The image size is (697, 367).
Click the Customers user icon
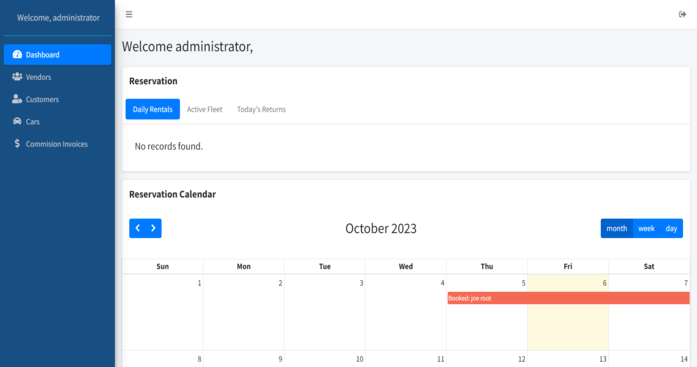17,99
